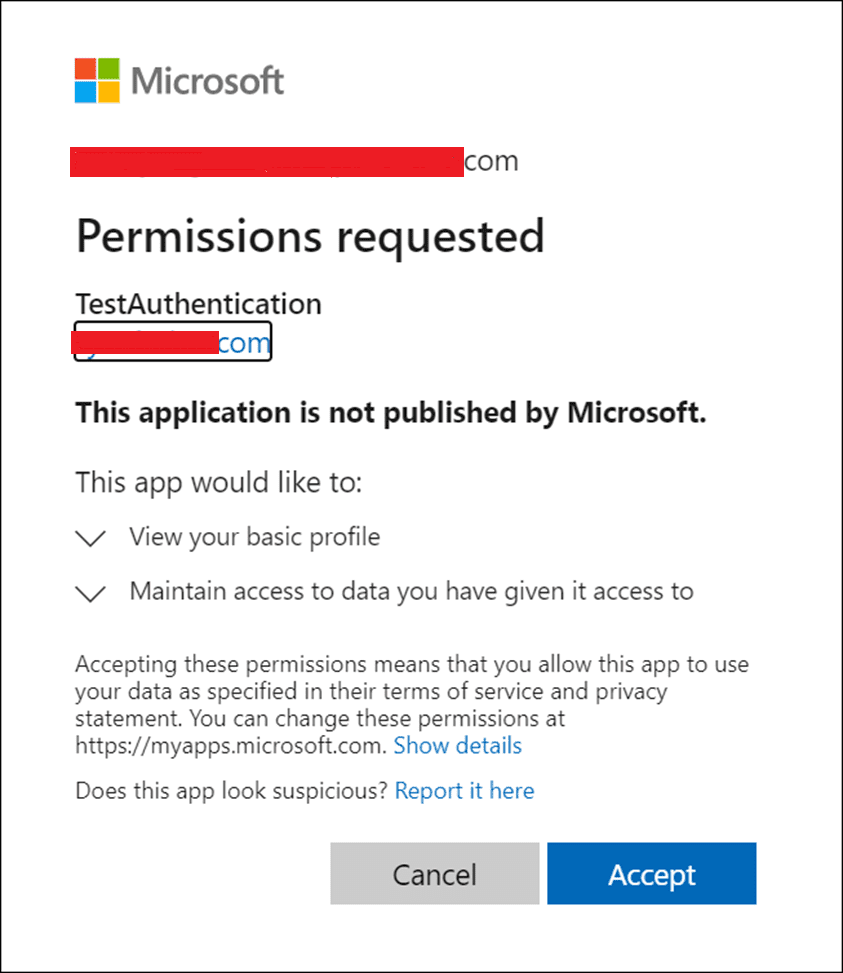Click the Microsoft wordmark text
The height and width of the screenshot is (973, 843).
(x=208, y=81)
